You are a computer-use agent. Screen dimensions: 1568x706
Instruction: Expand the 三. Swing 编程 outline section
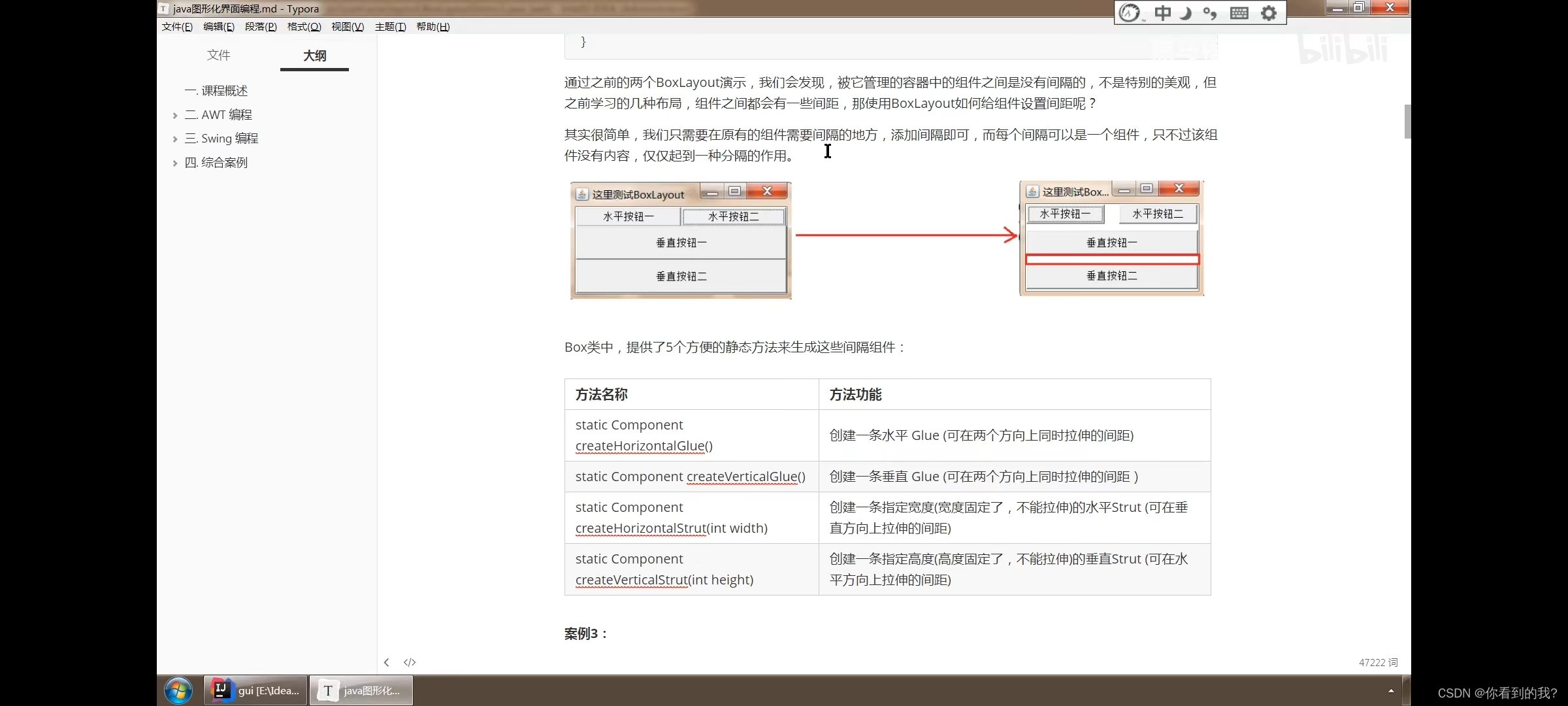pos(175,139)
